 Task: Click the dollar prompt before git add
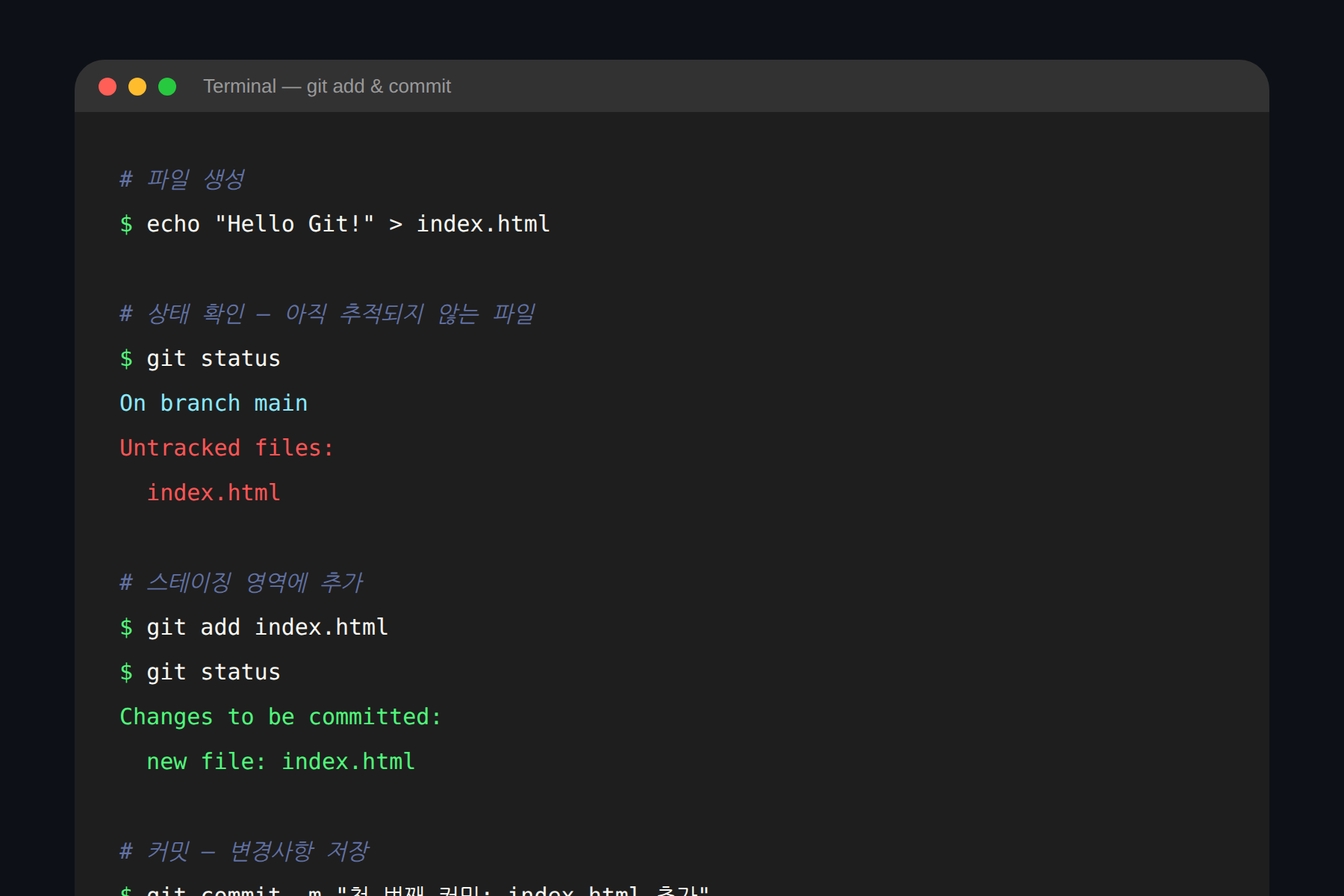point(127,626)
